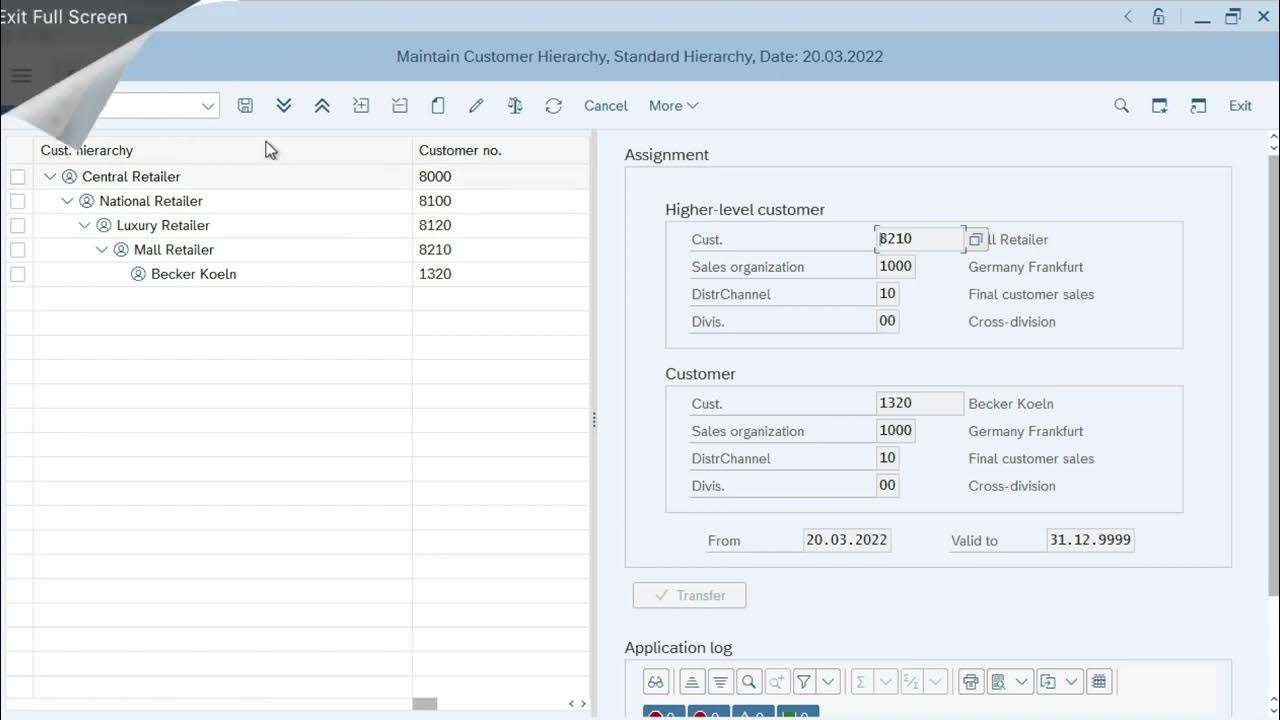Viewport: 1280px width, 720px height.
Task: Click the Transfer button
Action: click(x=689, y=595)
